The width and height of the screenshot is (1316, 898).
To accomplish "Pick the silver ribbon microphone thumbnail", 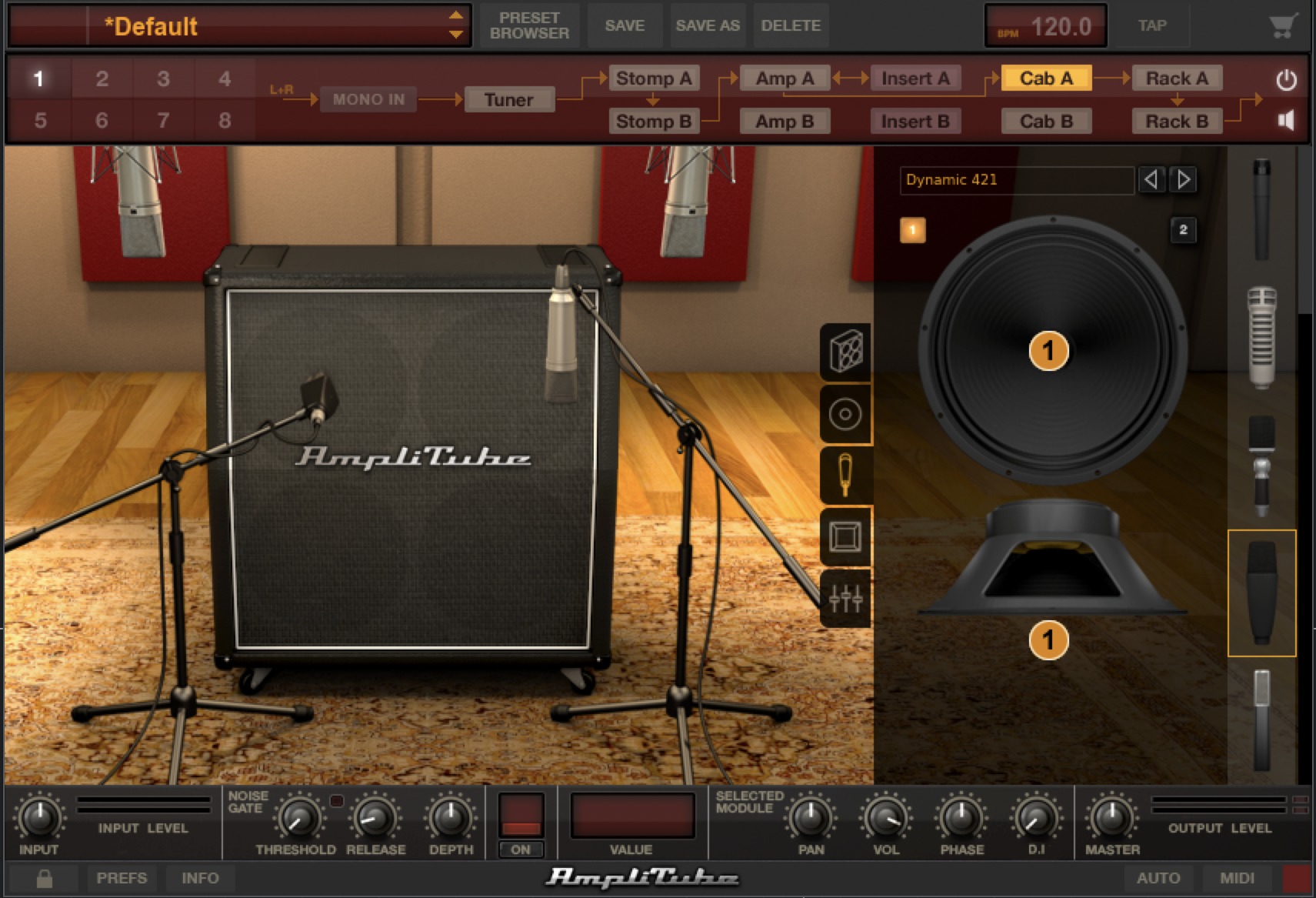I will [1261, 336].
